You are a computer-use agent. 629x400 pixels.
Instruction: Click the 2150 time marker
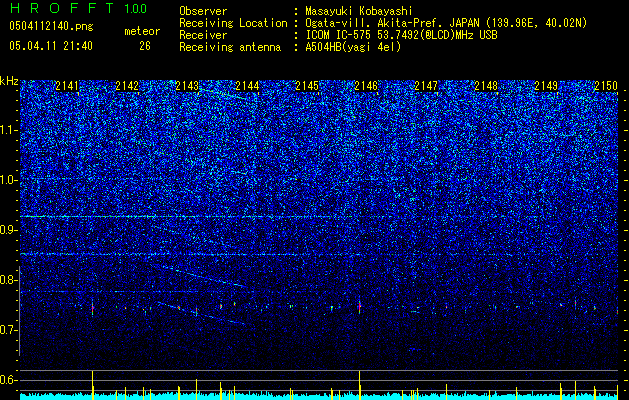606,85
